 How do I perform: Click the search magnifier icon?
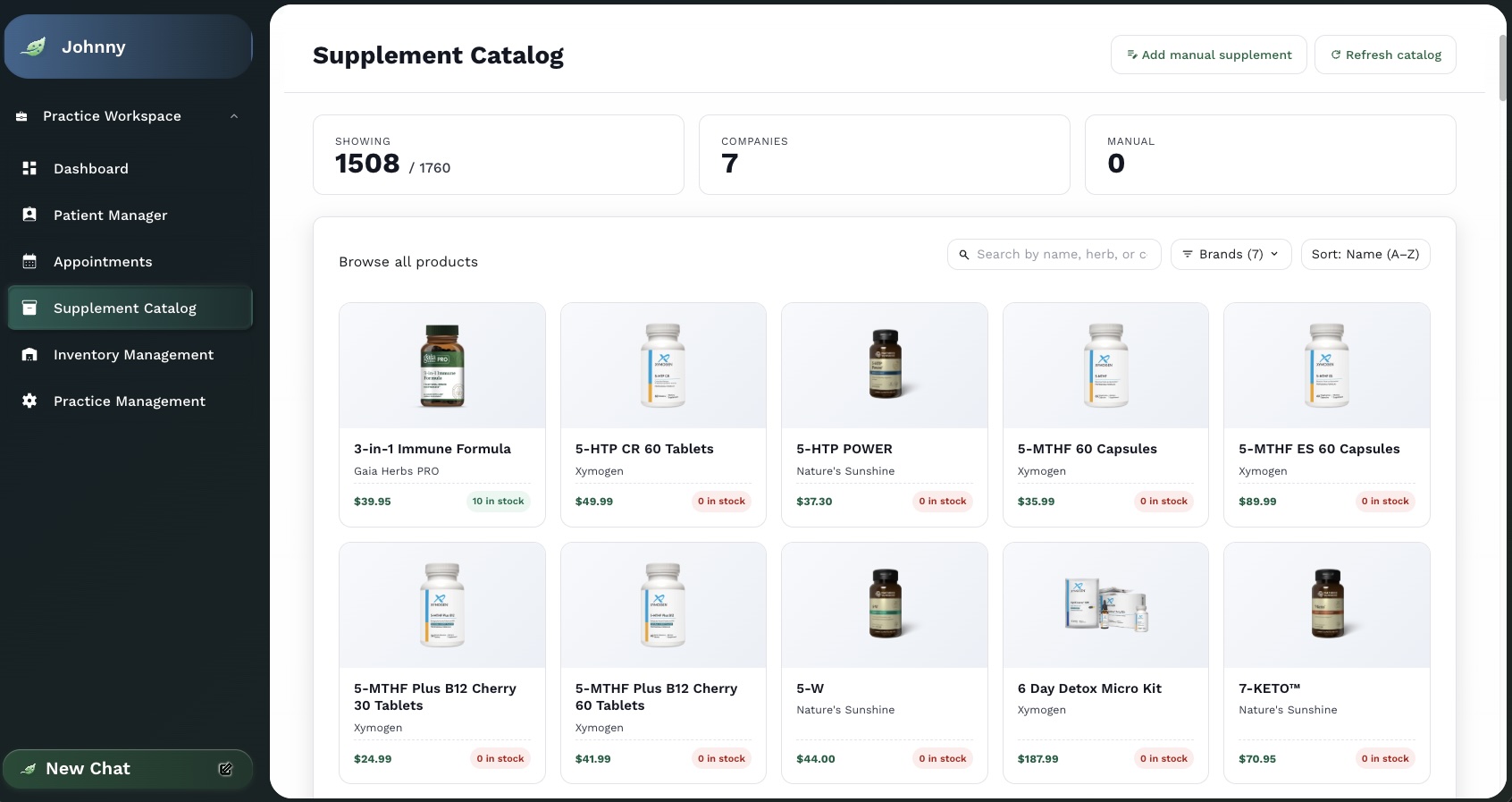click(964, 255)
